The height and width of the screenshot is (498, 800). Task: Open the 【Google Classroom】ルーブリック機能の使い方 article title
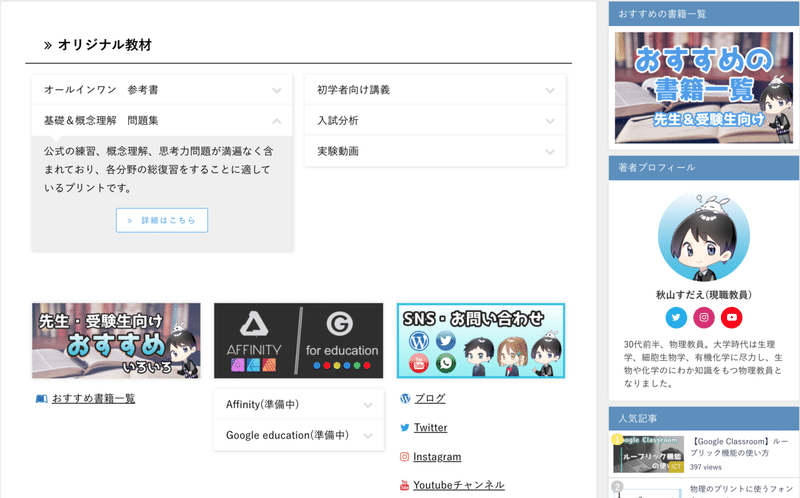click(739, 447)
